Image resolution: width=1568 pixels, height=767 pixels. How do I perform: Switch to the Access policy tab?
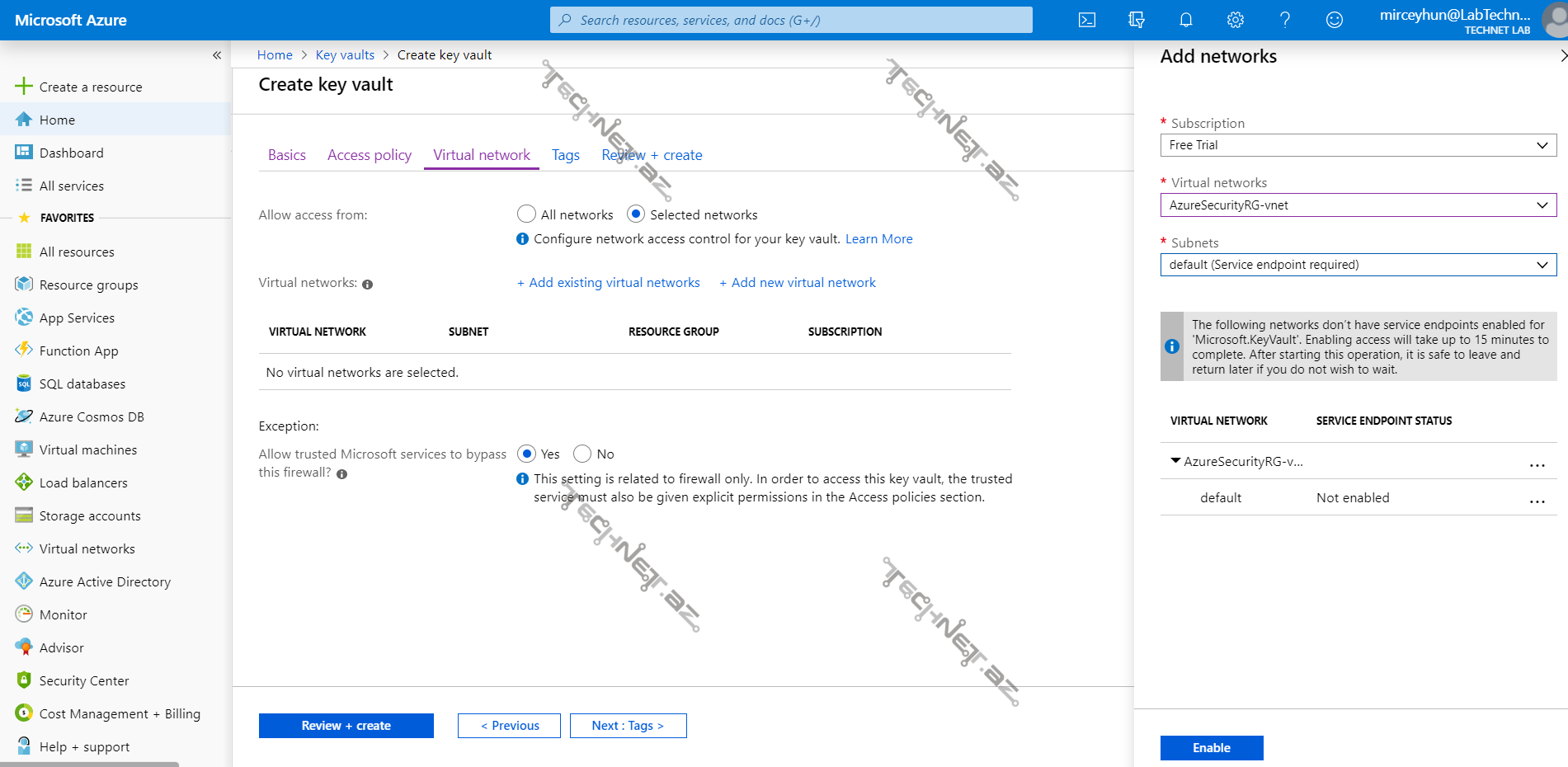click(369, 155)
